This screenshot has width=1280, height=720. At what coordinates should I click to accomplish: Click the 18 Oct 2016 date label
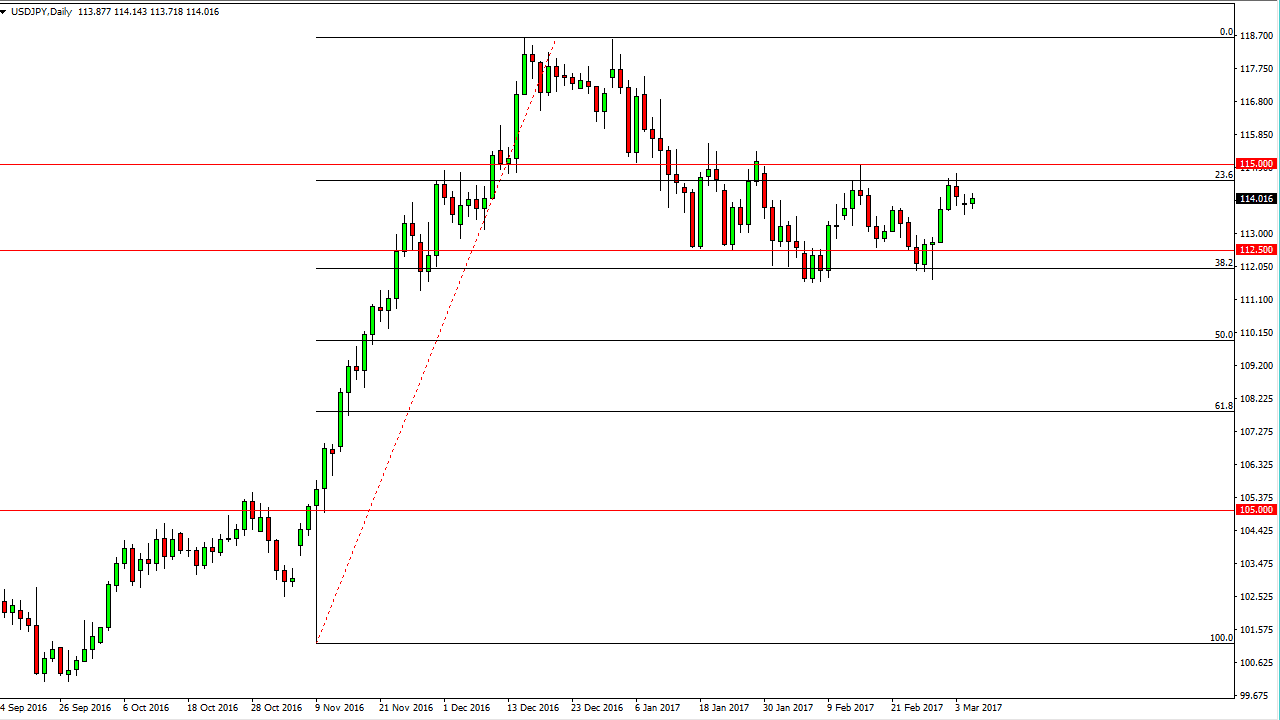pos(213,708)
